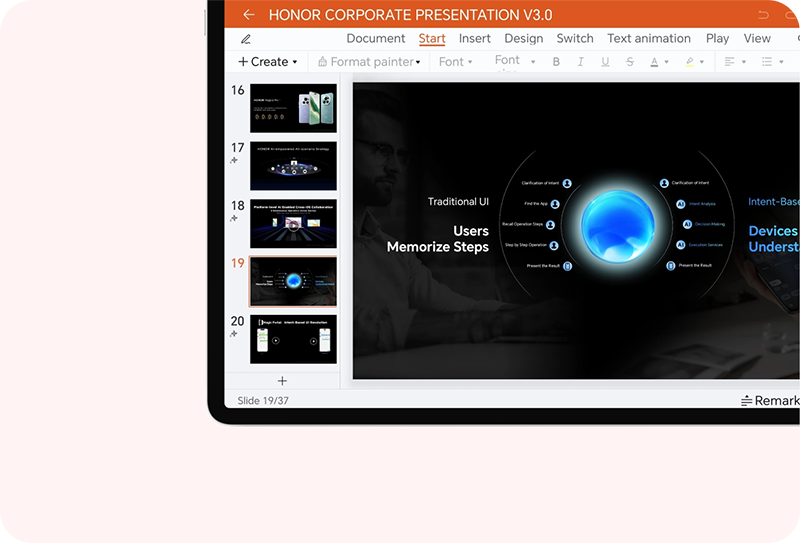Open the Play tab
The height and width of the screenshot is (543, 800).
click(717, 38)
